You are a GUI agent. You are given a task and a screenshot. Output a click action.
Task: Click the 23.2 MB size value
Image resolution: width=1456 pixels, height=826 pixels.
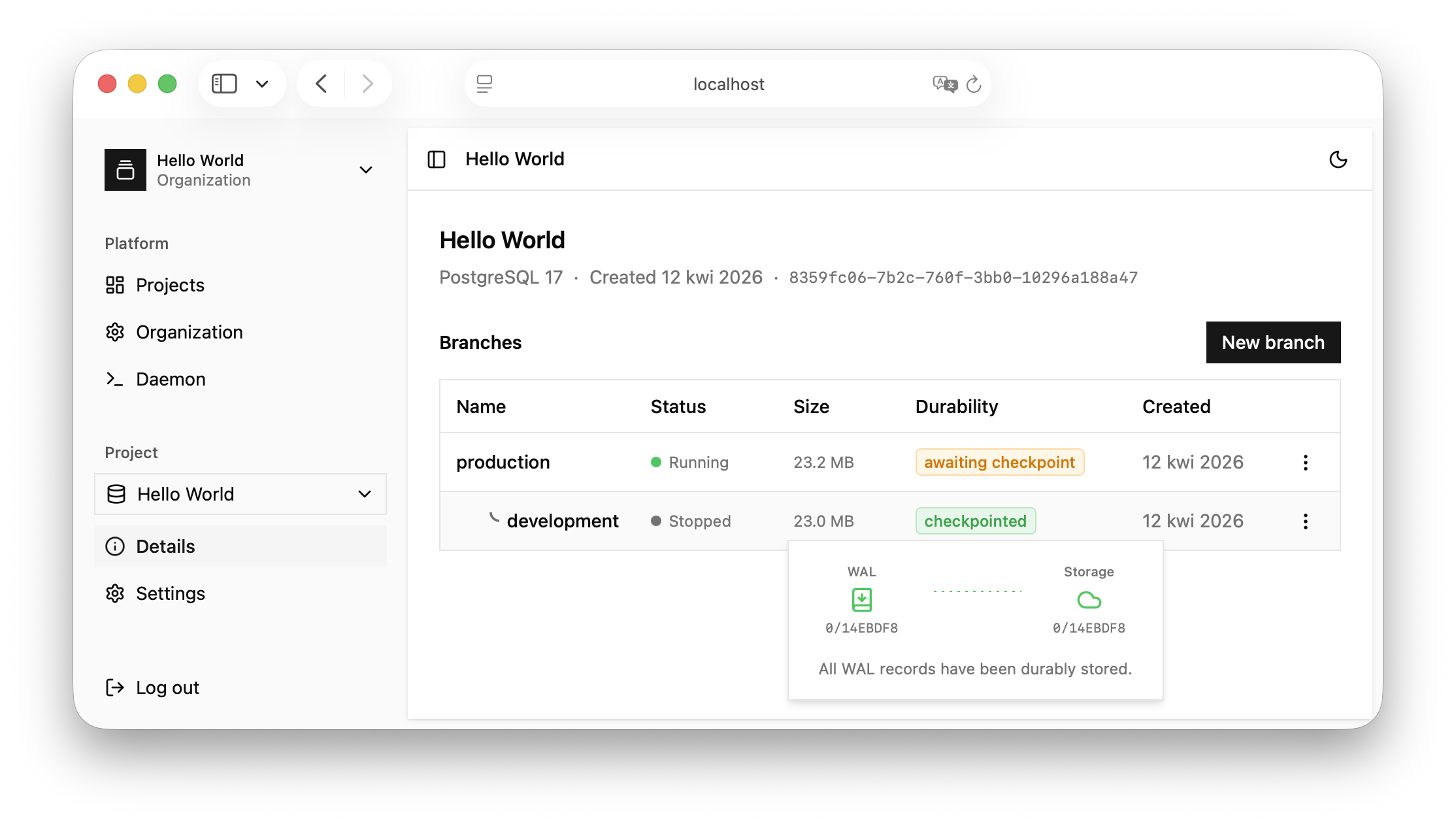click(x=823, y=462)
